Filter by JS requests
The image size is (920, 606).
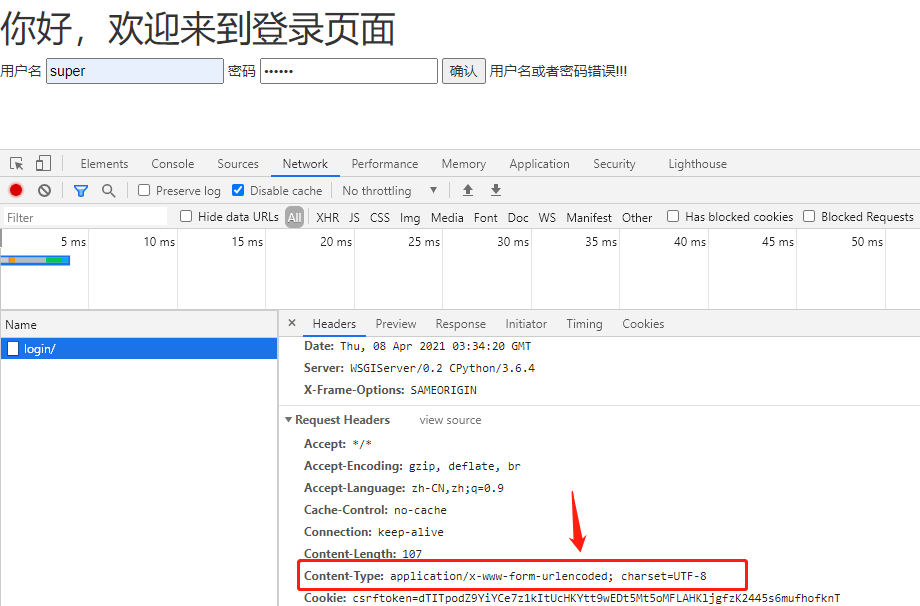pyautogui.click(x=354, y=218)
